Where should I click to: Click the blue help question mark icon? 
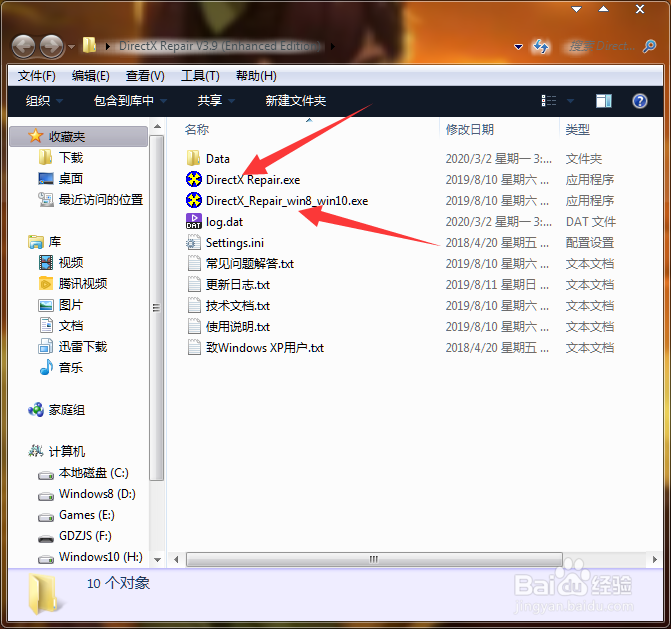pyautogui.click(x=640, y=101)
